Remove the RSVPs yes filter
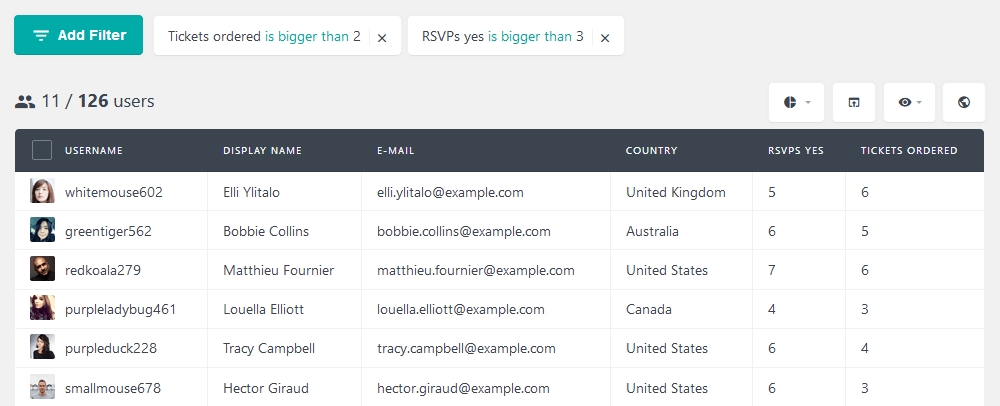Screen dimensions: 1000x406 [605, 38]
